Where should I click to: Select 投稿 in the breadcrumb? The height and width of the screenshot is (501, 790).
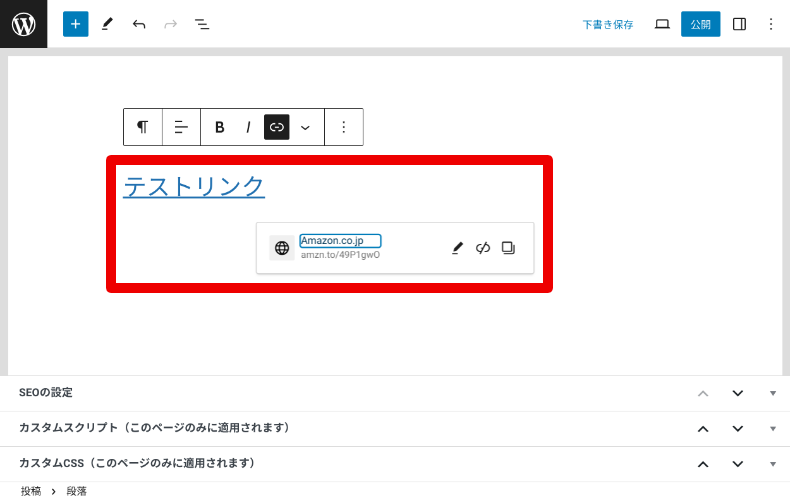31,491
